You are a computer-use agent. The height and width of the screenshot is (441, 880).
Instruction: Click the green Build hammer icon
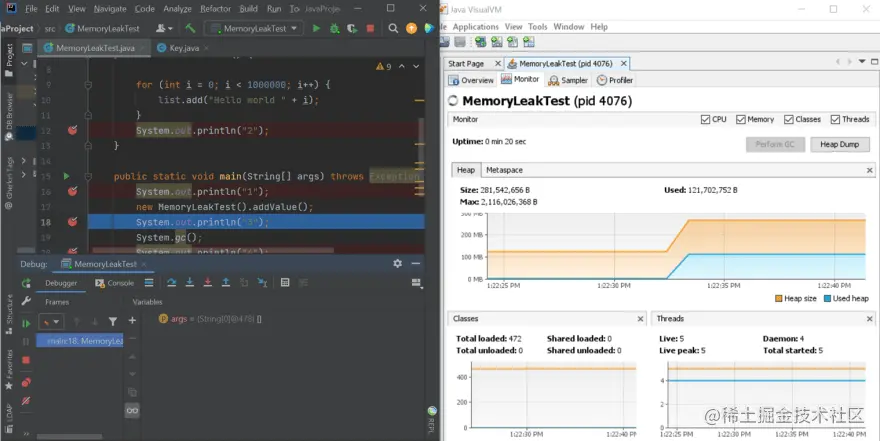coord(190,28)
